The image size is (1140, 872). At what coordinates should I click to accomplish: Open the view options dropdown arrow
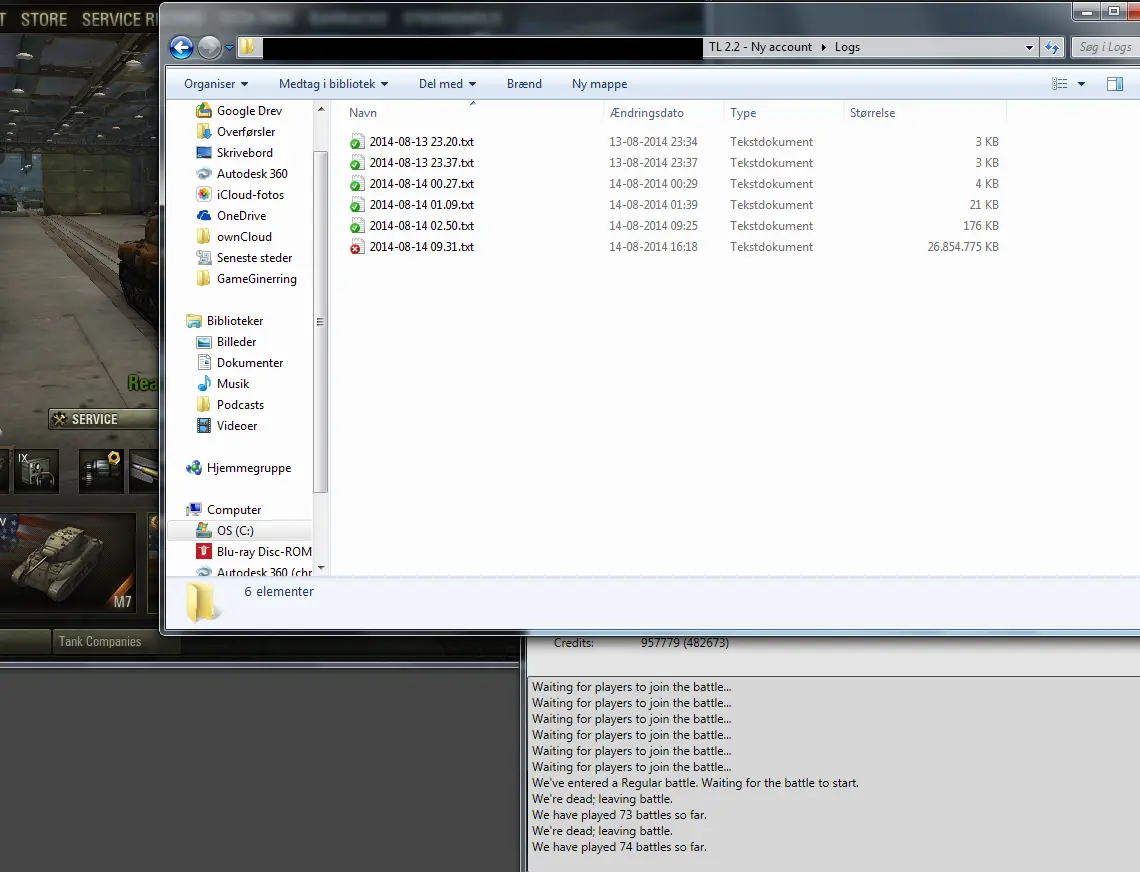1081,84
